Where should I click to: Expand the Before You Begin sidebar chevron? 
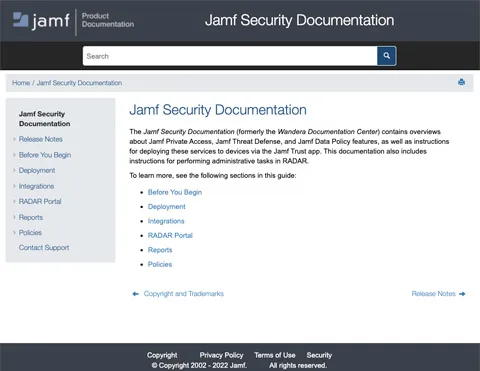(14, 155)
